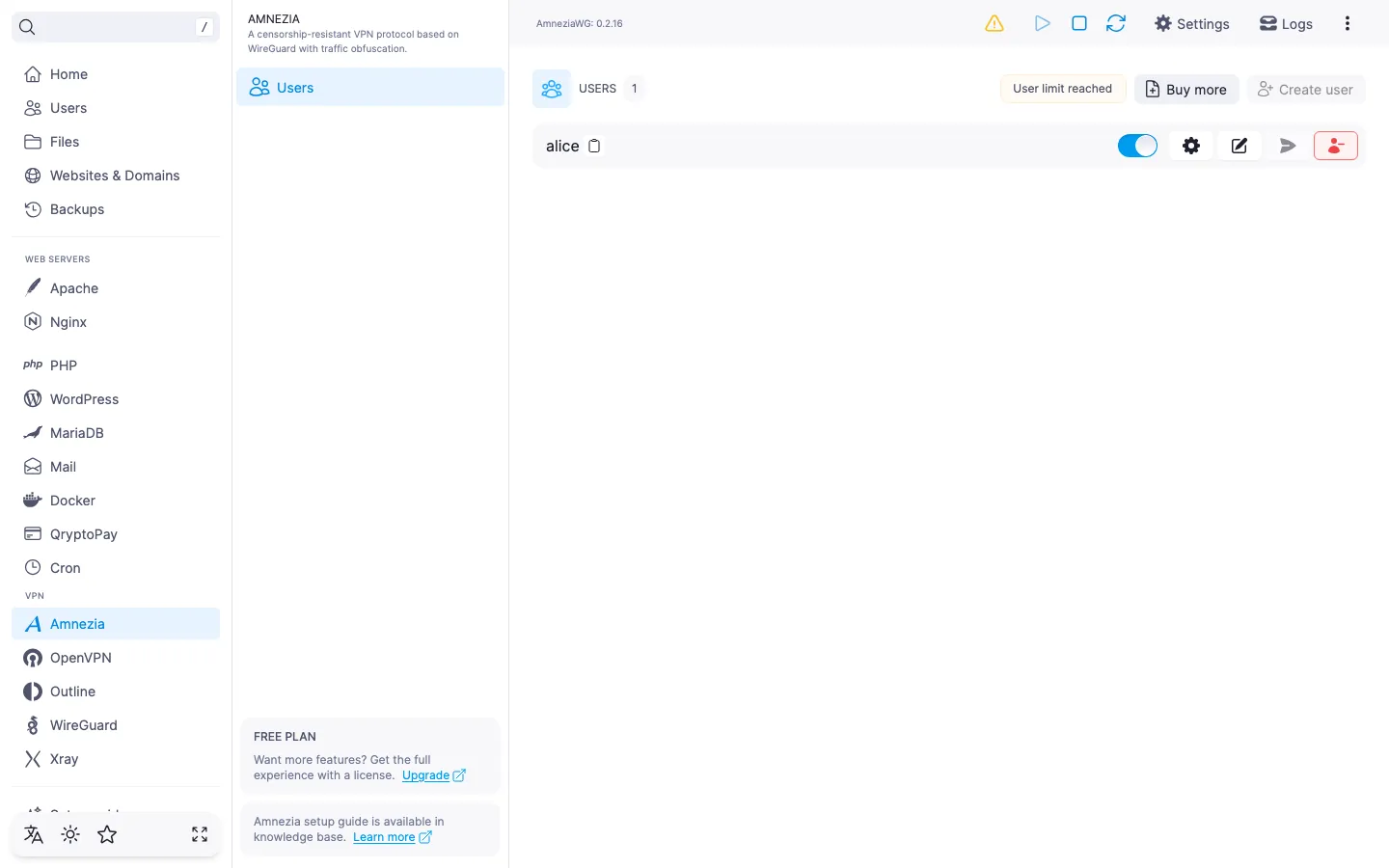1389x868 pixels.
Task: Open the Docker page
Action: click(x=116, y=501)
